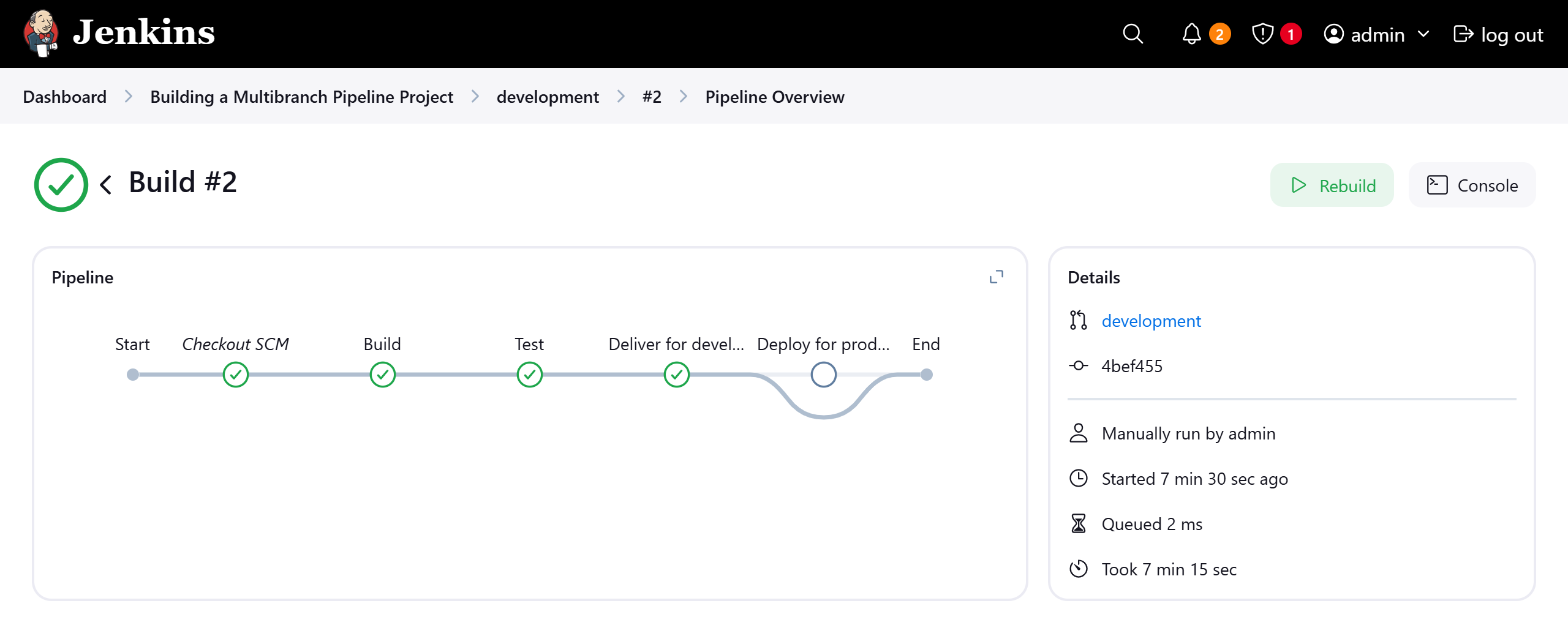Open the development breadcrumb
Screen dimensions: 1568x628
point(548,97)
